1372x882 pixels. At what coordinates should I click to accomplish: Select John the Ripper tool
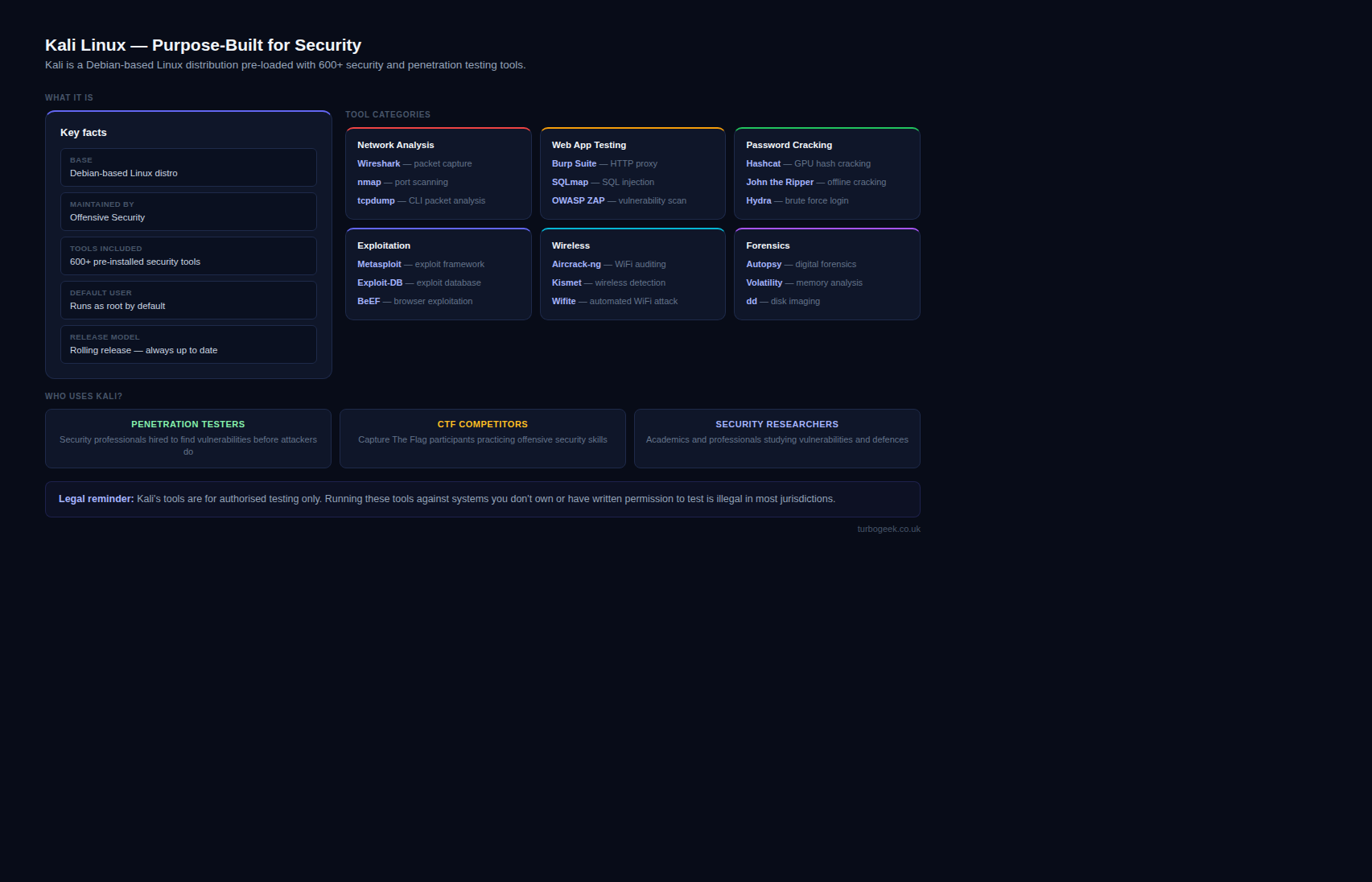(x=815, y=182)
